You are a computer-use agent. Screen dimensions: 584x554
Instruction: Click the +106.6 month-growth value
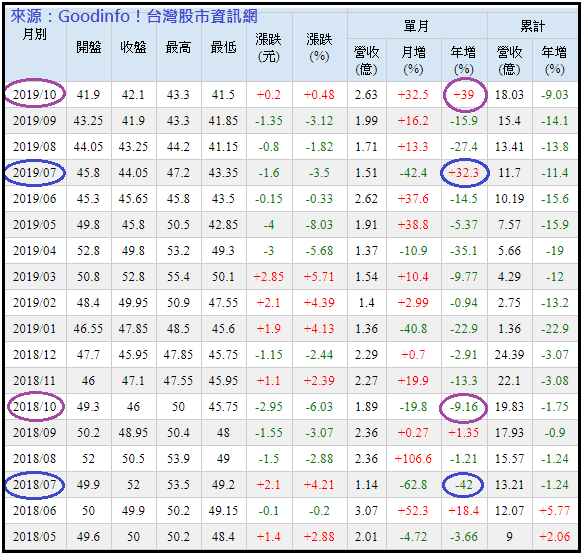[413, 459]
